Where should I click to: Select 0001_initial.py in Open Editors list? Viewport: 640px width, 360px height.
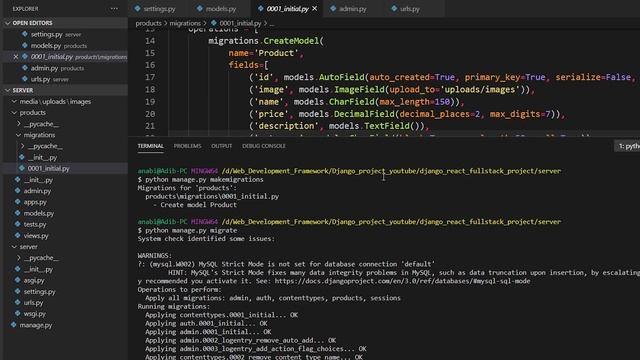point(74,57)
